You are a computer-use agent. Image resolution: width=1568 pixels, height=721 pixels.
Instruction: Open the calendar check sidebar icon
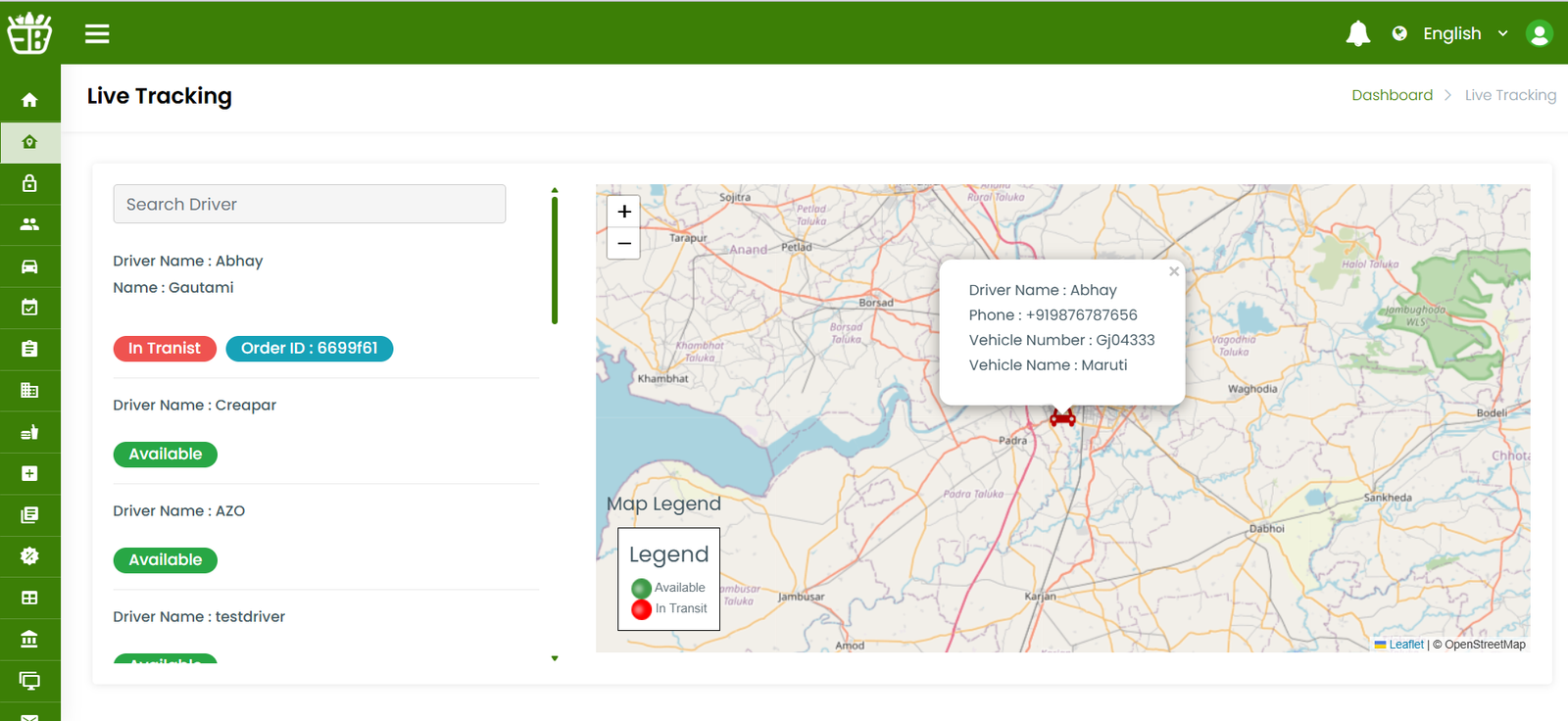[x=29, y=308]
